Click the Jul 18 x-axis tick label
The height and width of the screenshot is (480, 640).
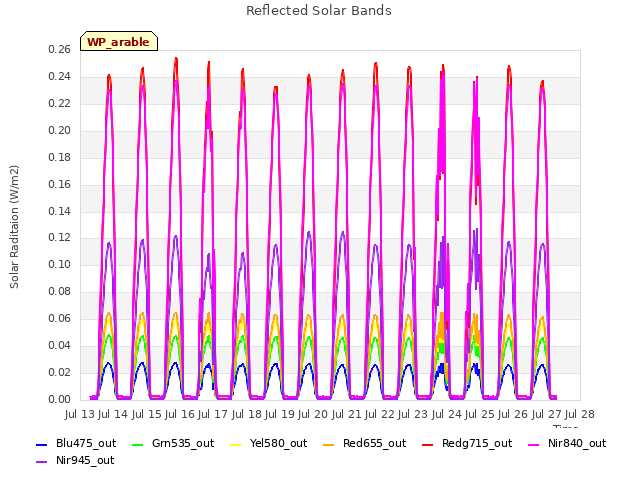247,414
